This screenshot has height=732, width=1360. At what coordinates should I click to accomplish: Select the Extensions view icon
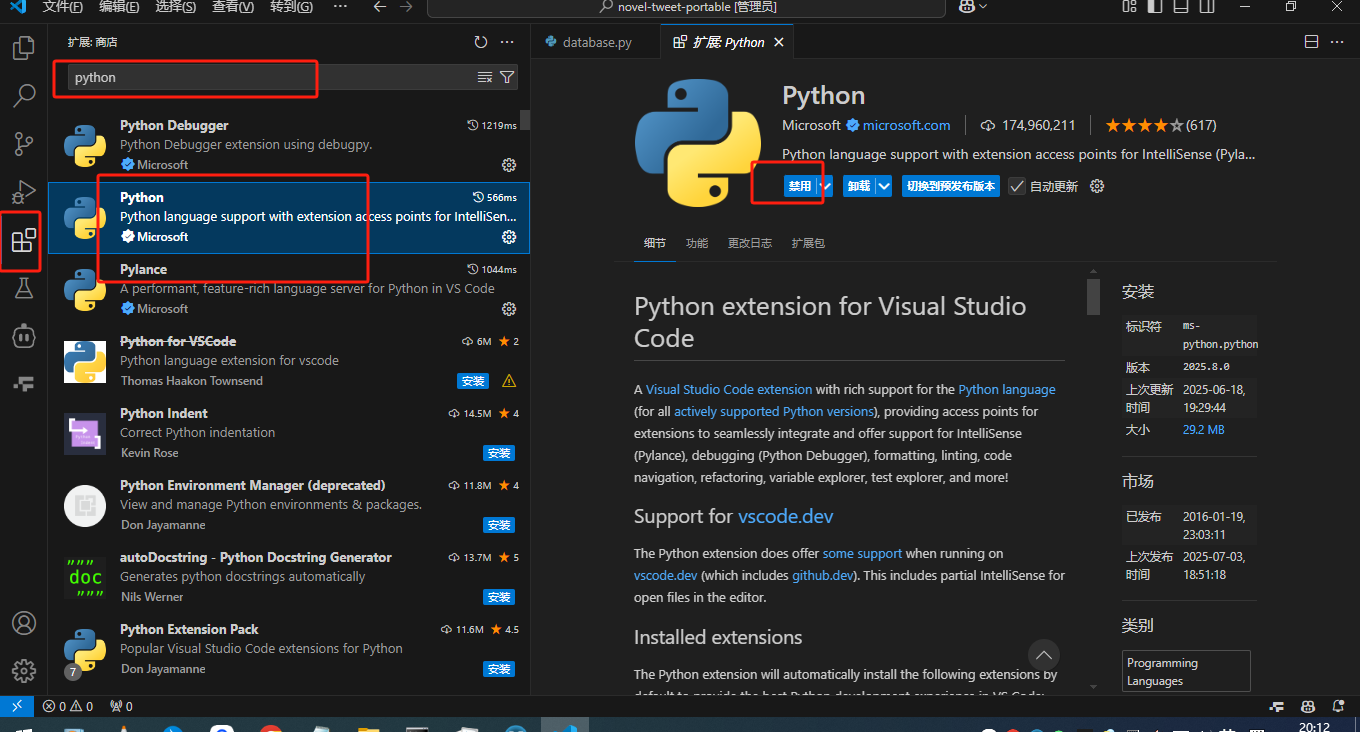[x=23, y=240]
